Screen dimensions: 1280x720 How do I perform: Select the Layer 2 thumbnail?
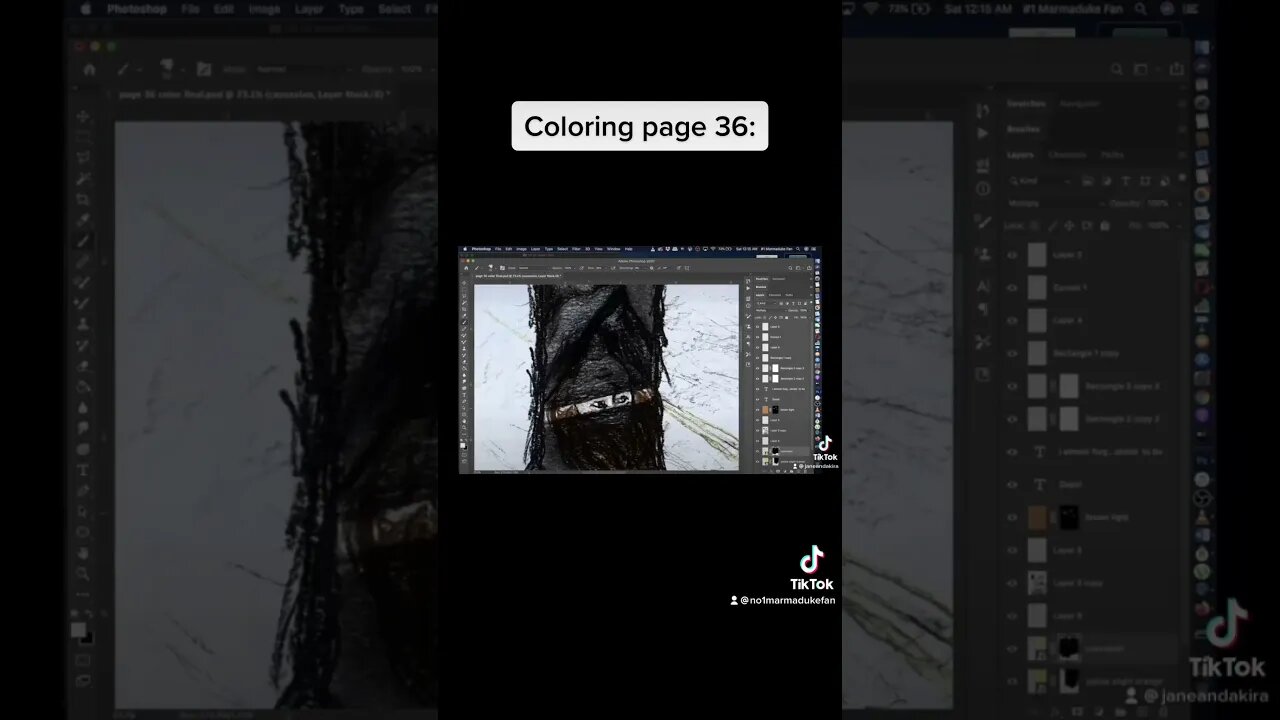1037,255
